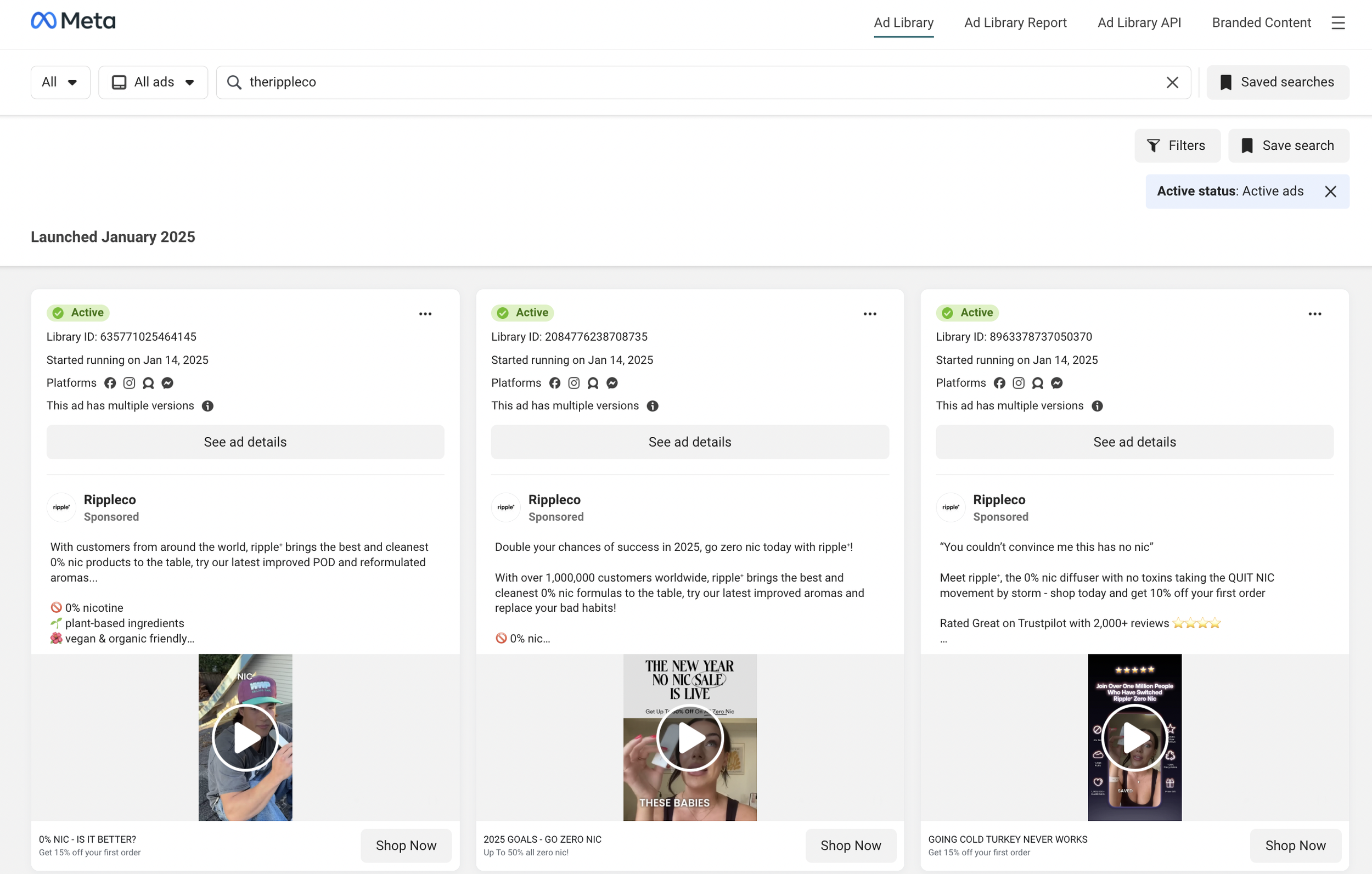
Task: Click the therippleco search field
Action: 704,83
